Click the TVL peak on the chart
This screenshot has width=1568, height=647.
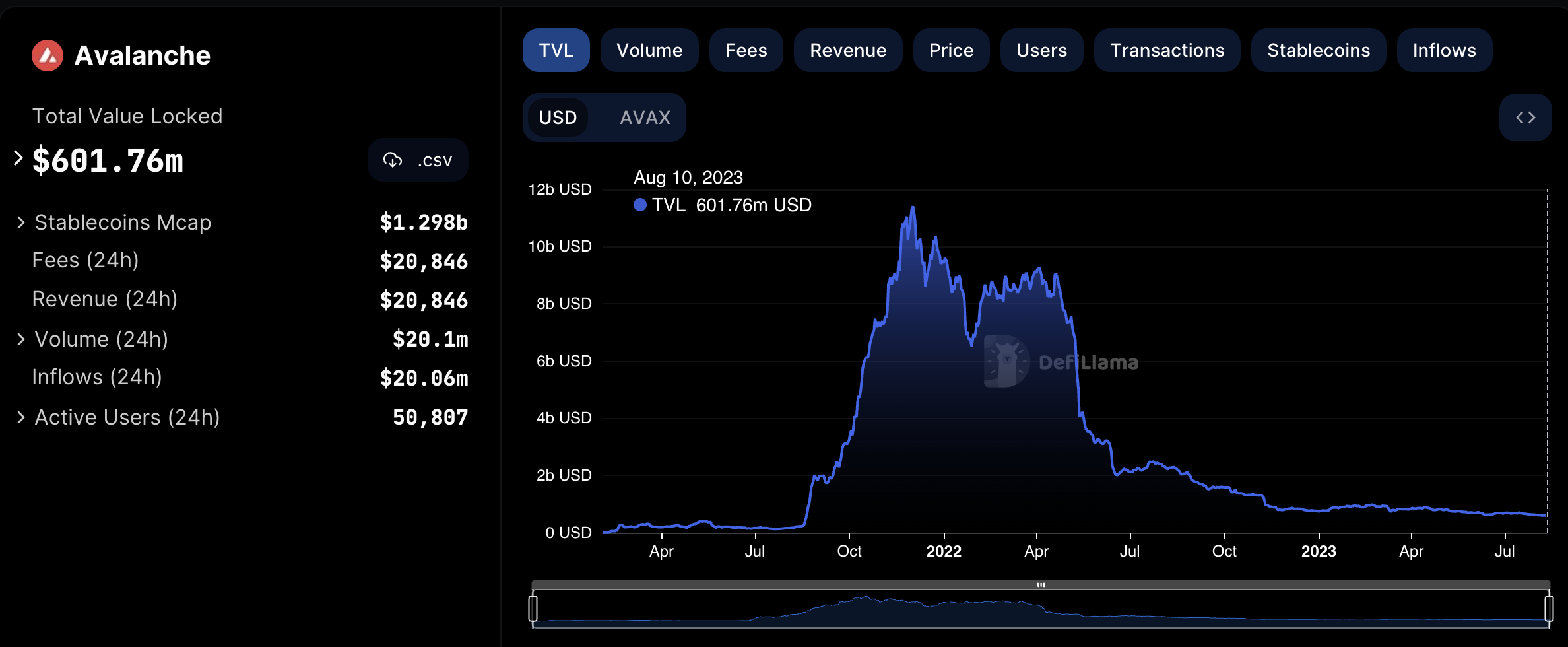point(913,208)
